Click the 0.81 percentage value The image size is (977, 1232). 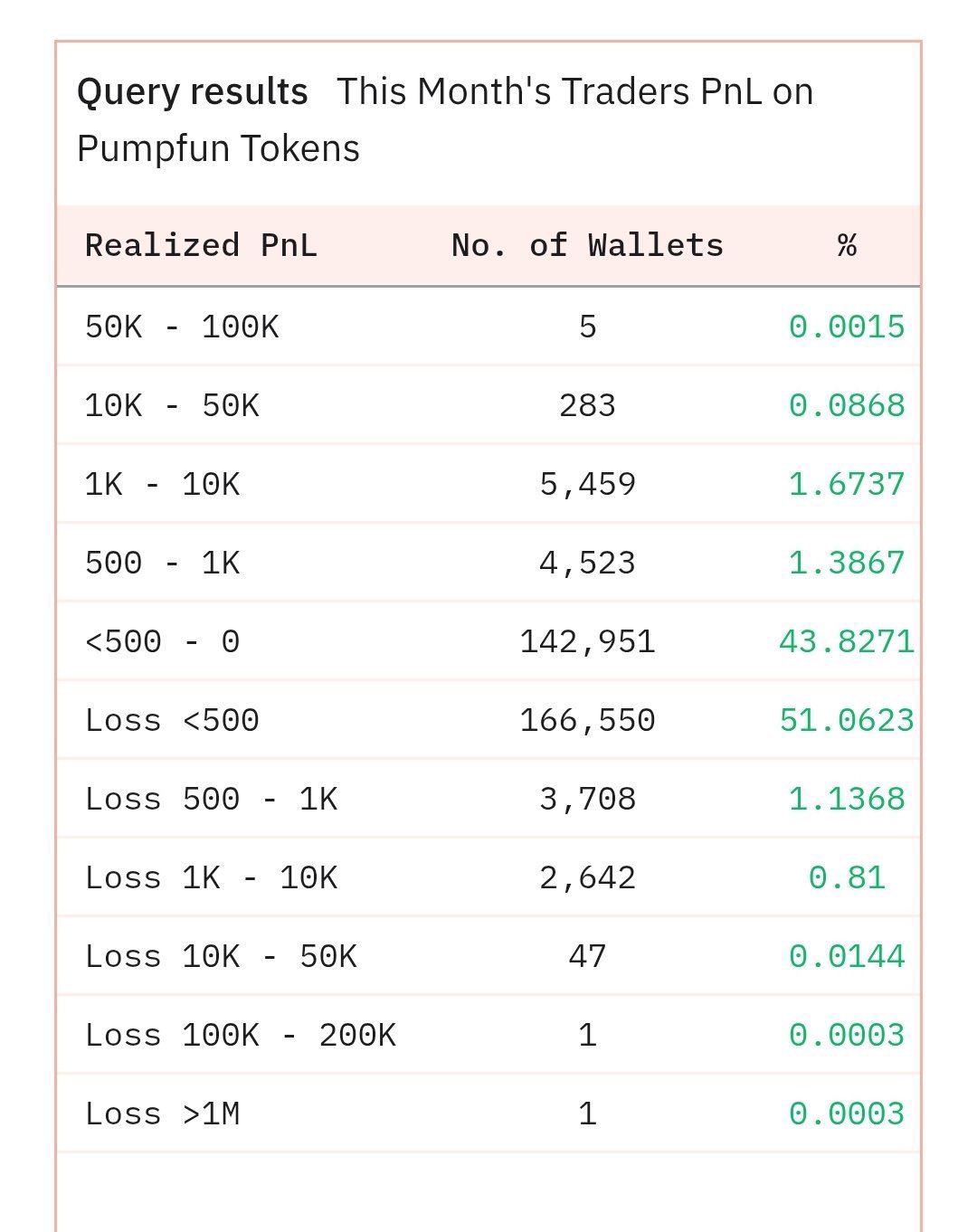click(847, 877)
